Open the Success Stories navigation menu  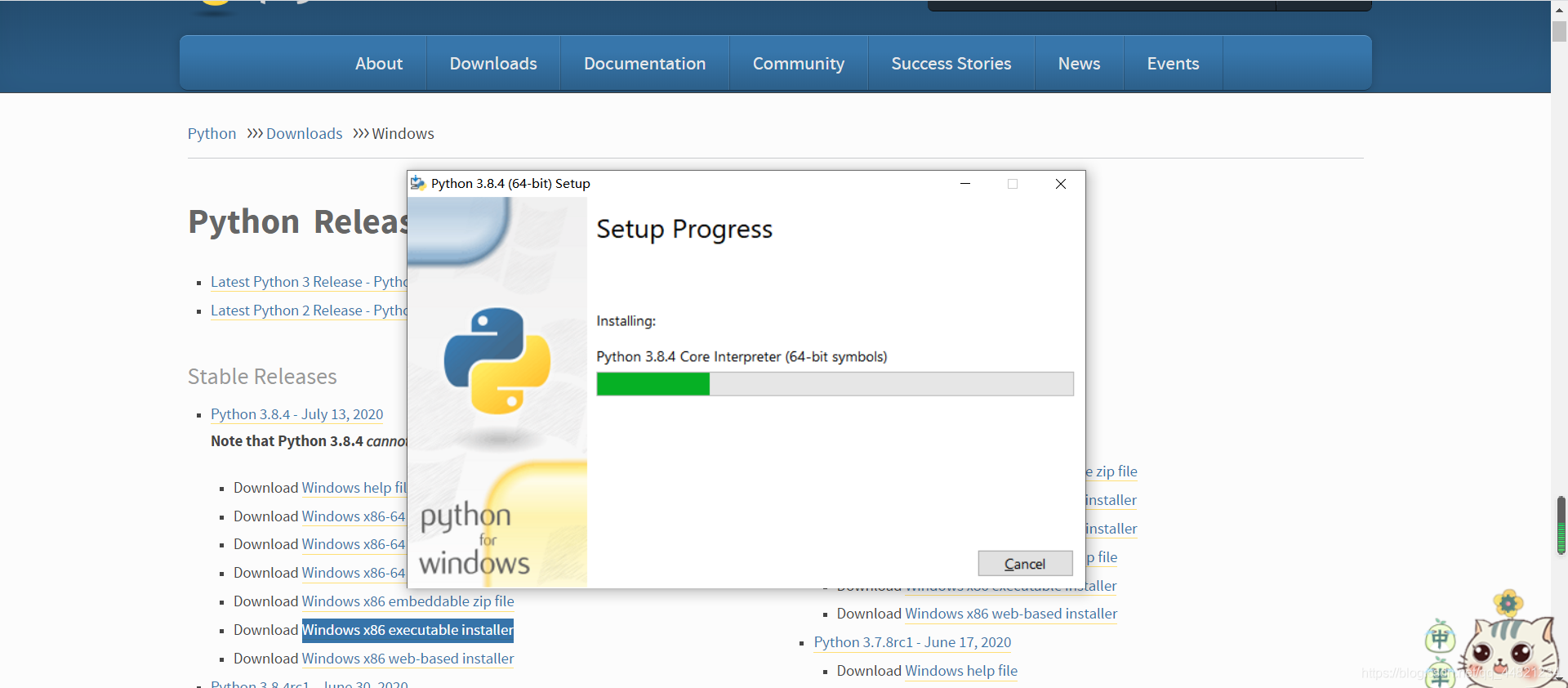tap(951, 64)
